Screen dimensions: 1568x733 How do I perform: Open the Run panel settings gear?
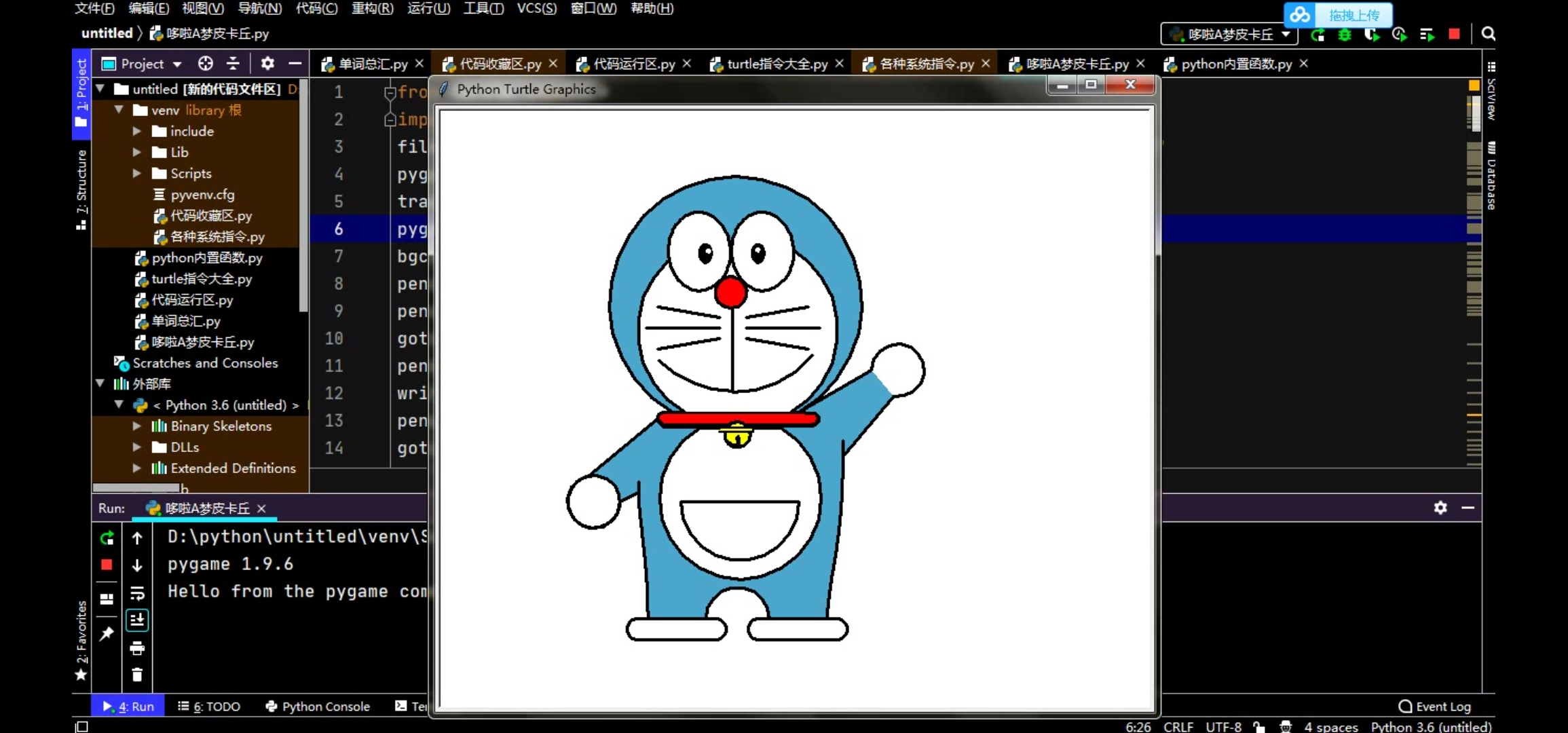(1440, 508)
